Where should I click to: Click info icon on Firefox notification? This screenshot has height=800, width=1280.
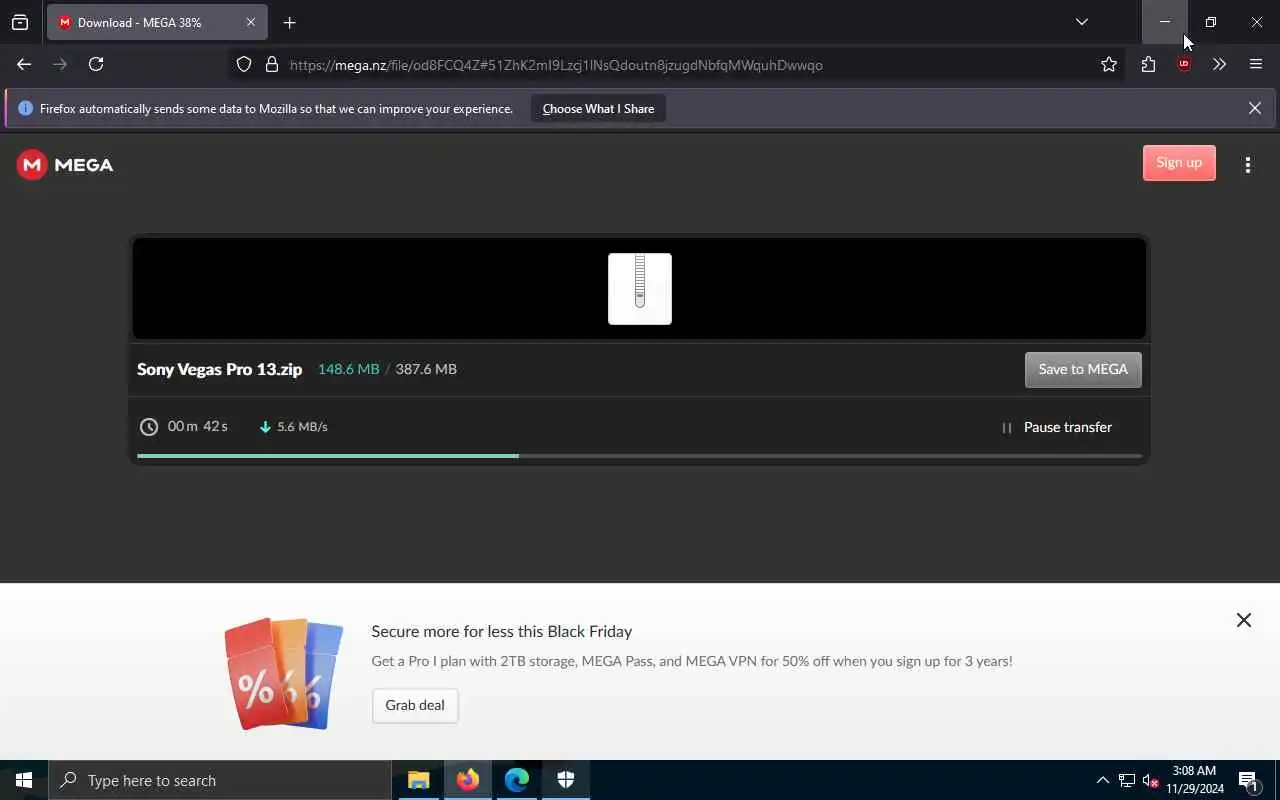[25, 108]
